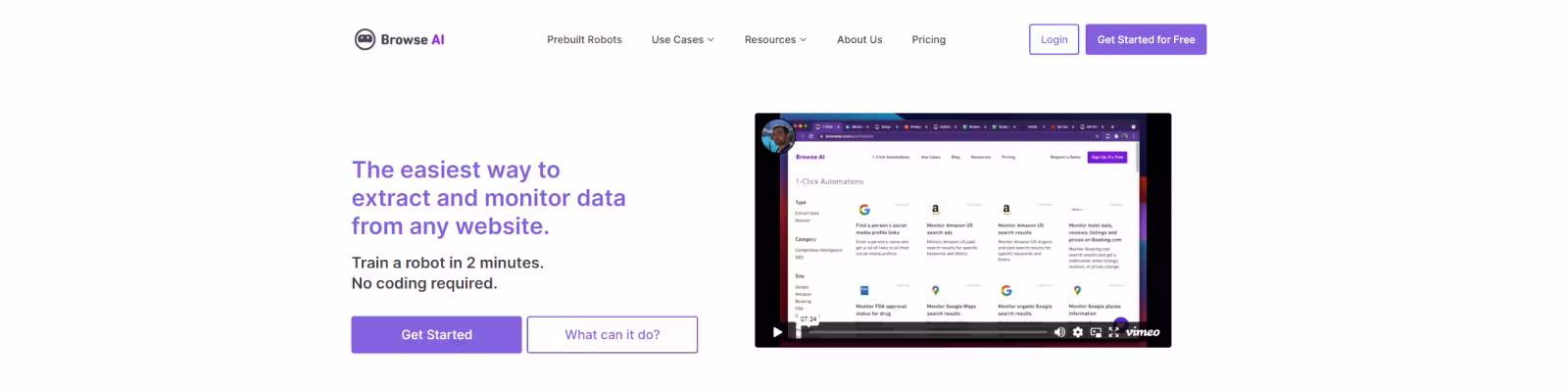Enable picture-in-picture mode on the video
Viewport: 1568px width, 392px height.
(1096, 332)
